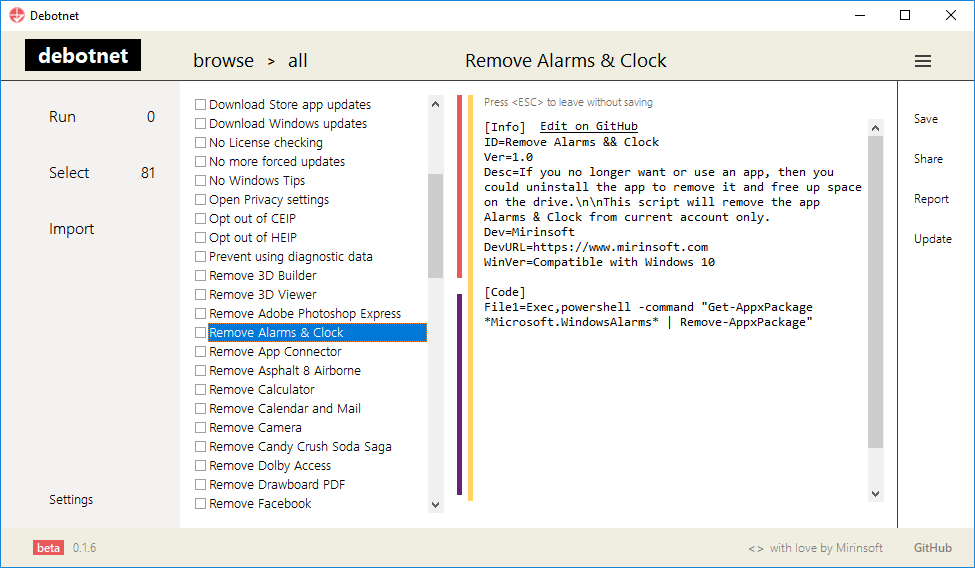Open the Import menu item
Image resolution: width=975 pixels, height=568 pixels.
72,229
